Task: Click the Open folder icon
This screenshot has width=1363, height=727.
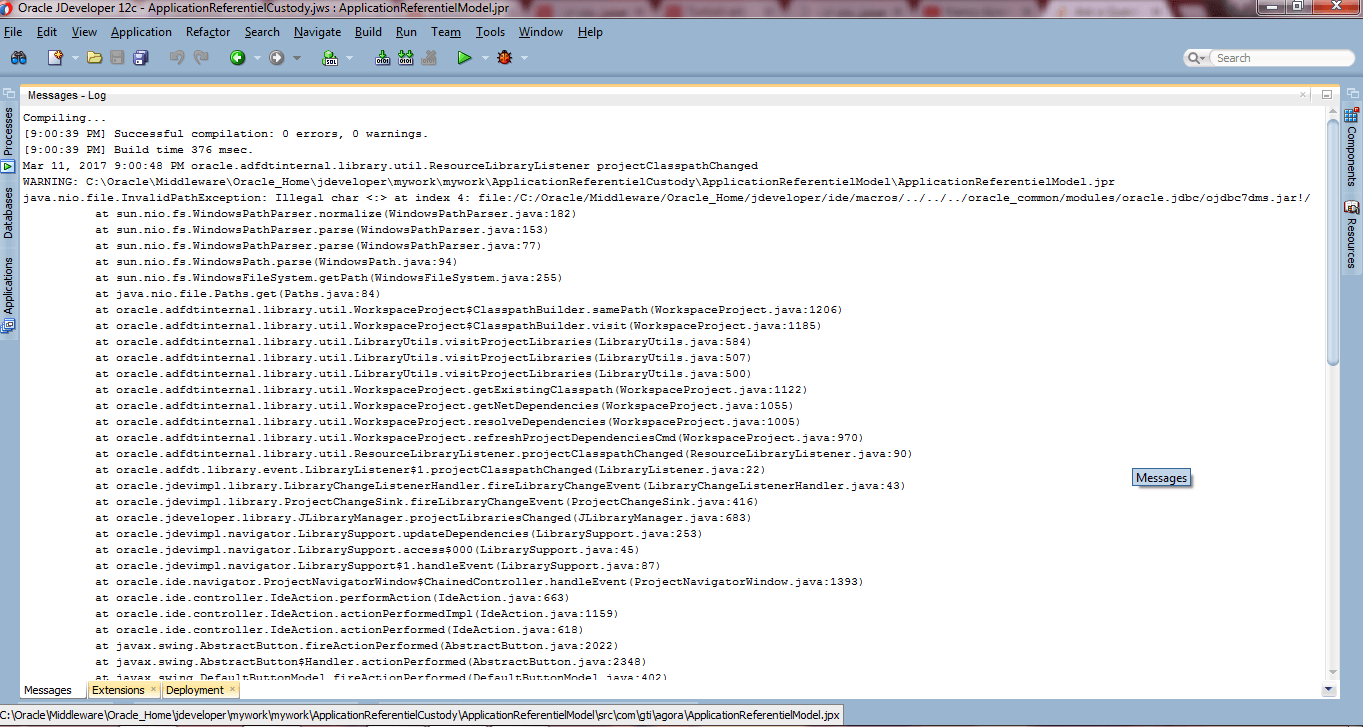Action: [94, 58]
